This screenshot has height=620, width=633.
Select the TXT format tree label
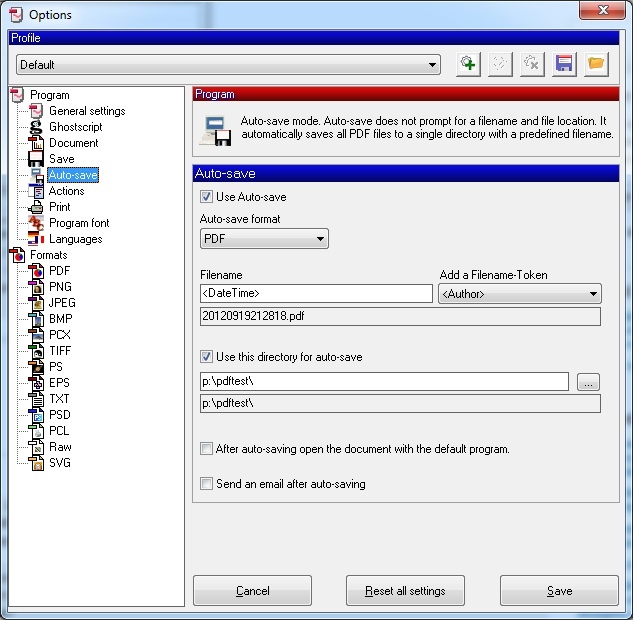(x=59, y=399)
